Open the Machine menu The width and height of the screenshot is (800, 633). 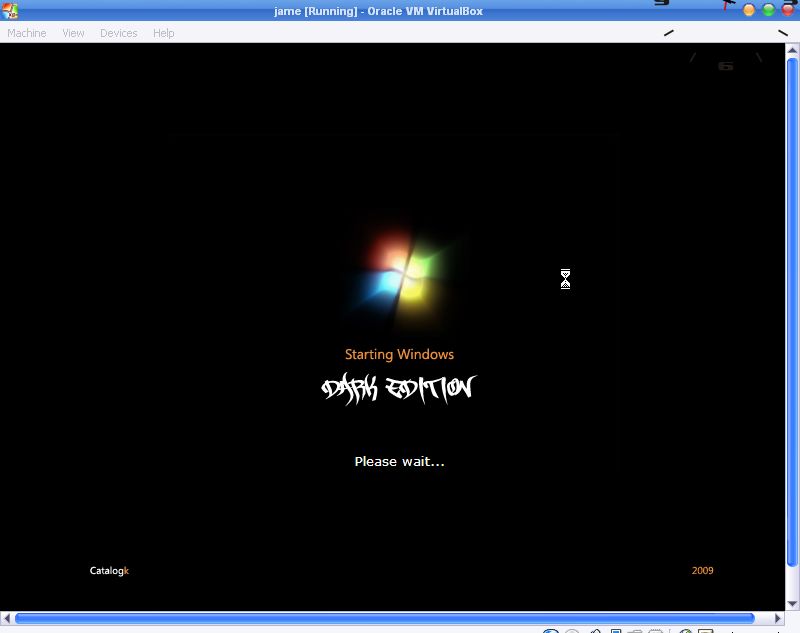[x=27, y=33]
